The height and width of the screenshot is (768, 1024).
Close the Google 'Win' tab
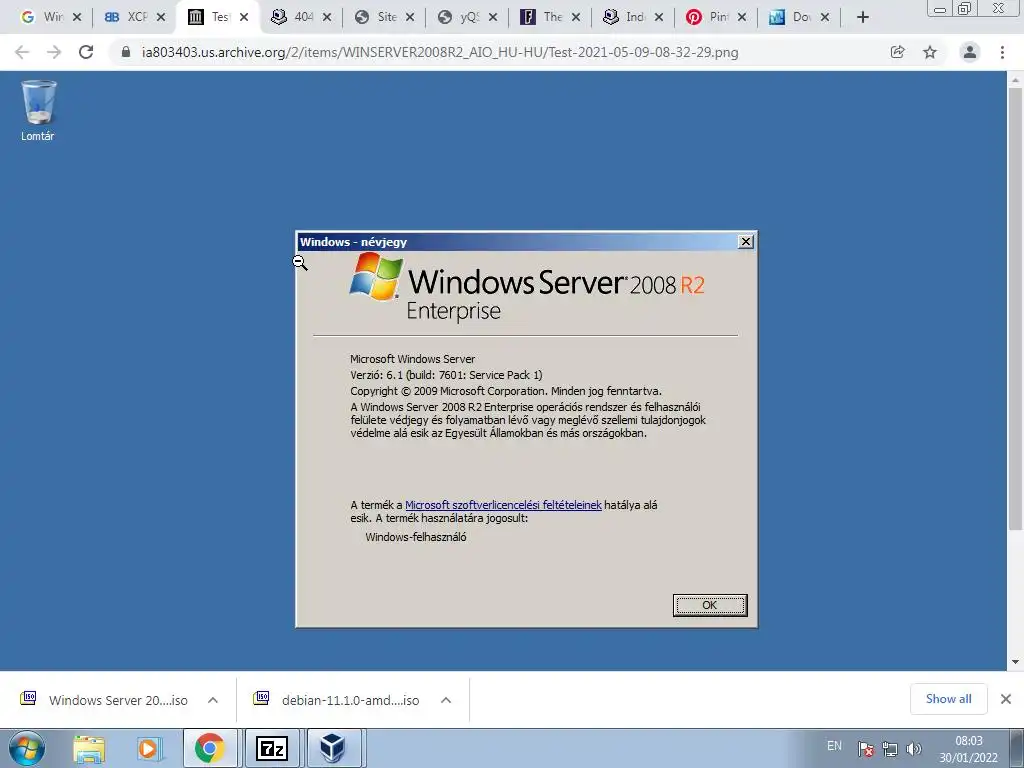[x=77, y=18]
